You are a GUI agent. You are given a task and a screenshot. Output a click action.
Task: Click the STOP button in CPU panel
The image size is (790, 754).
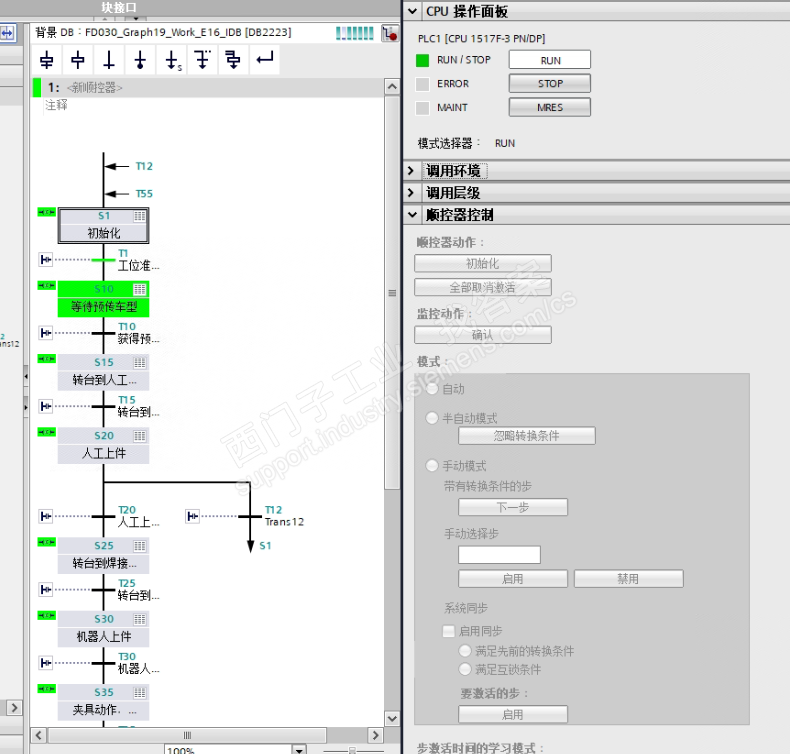550,84
